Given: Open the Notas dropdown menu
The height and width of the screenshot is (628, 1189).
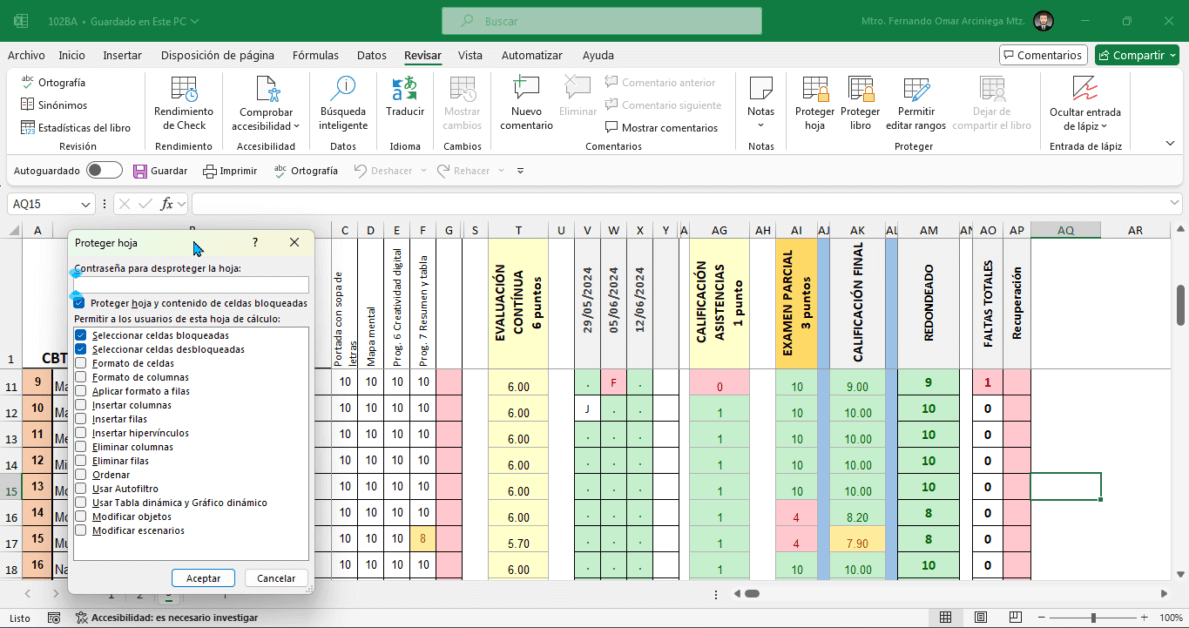Looking at the screenshot, I should (x=760, y=125).
